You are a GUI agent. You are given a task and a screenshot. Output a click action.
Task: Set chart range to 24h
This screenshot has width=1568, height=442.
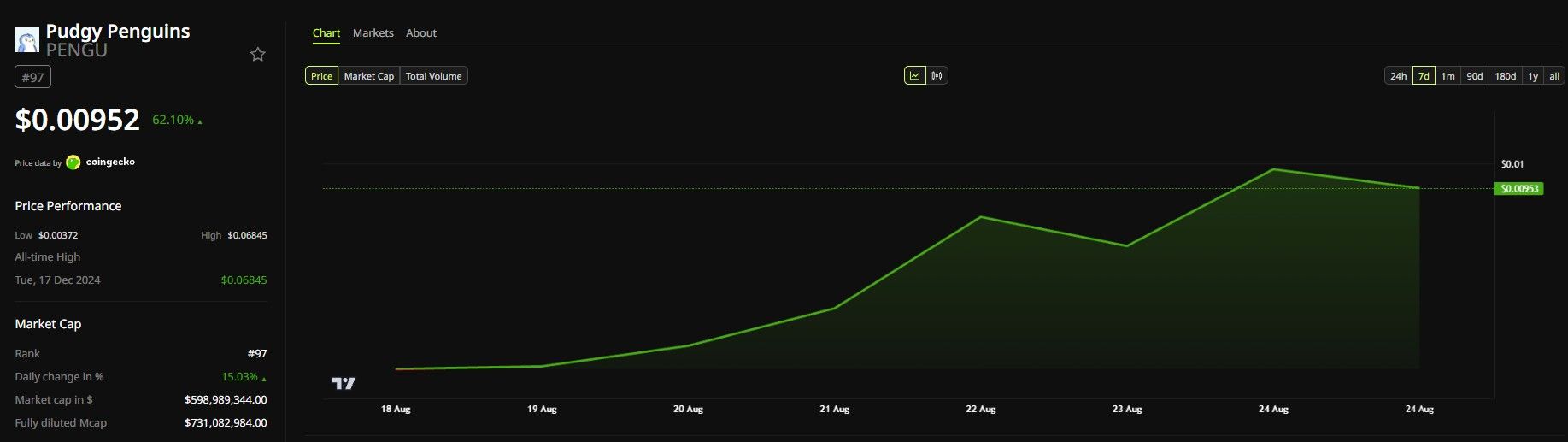(x=1398, y=76)
